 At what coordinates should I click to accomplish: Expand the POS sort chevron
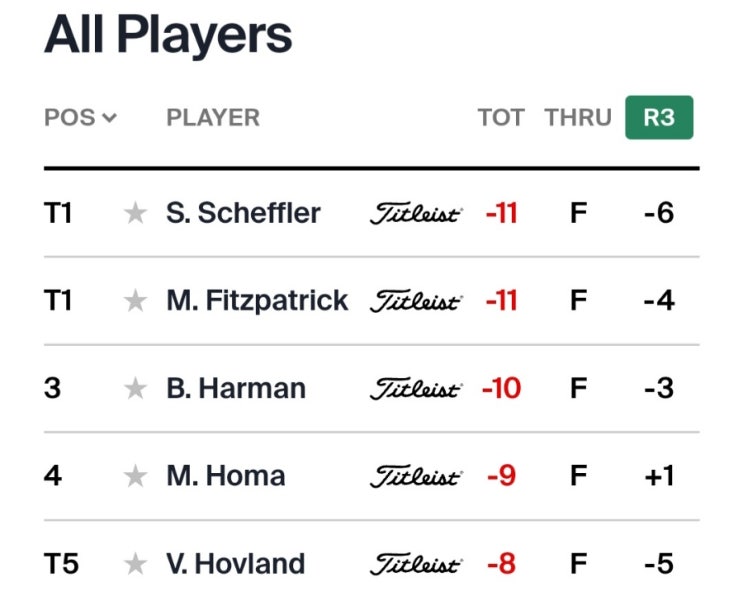pos(109,118)
